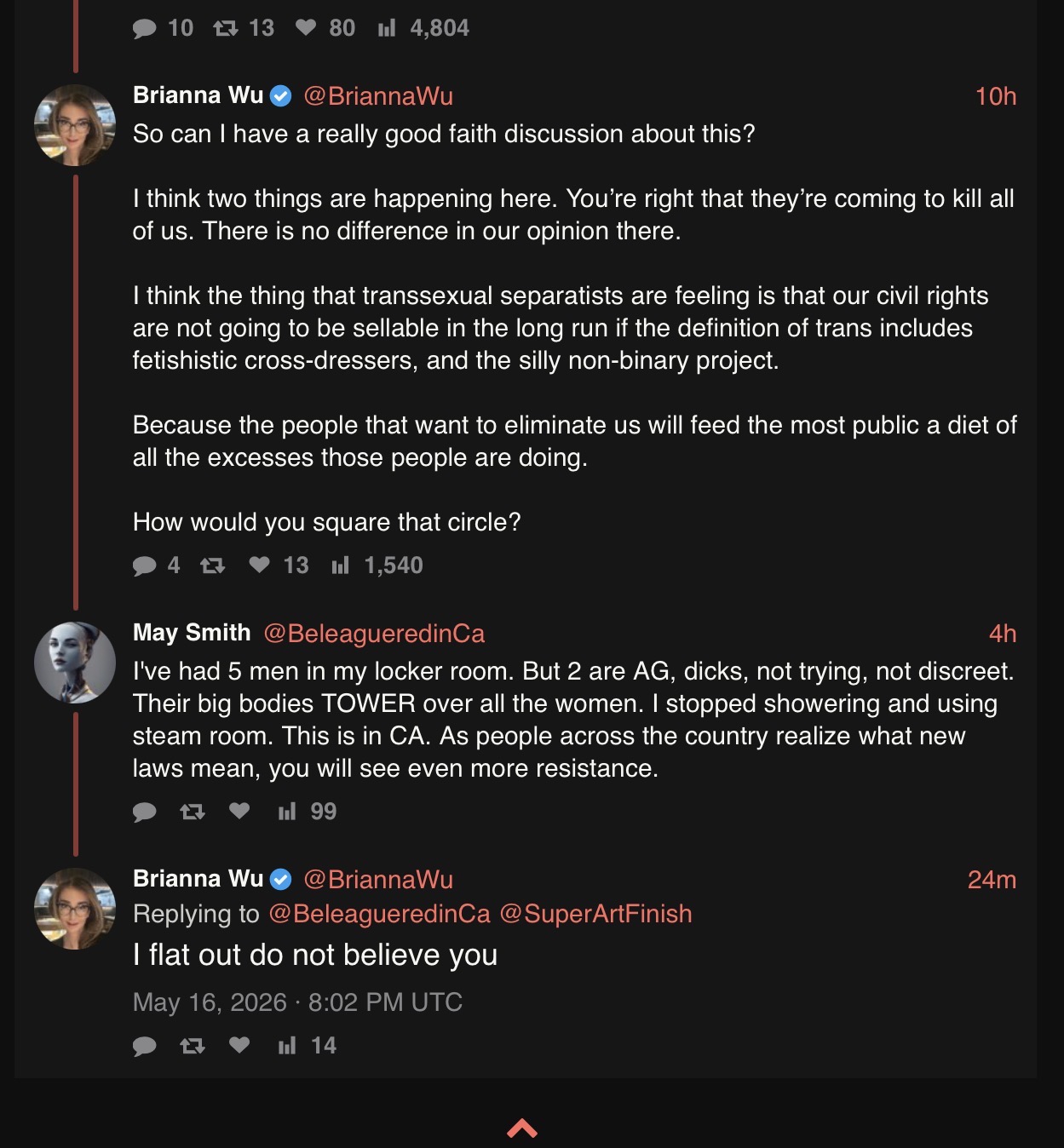1064x1148 pixels.
Task: Open @BeleagueredinCa handle next to May Smith
Action: [x=374, y=634]
